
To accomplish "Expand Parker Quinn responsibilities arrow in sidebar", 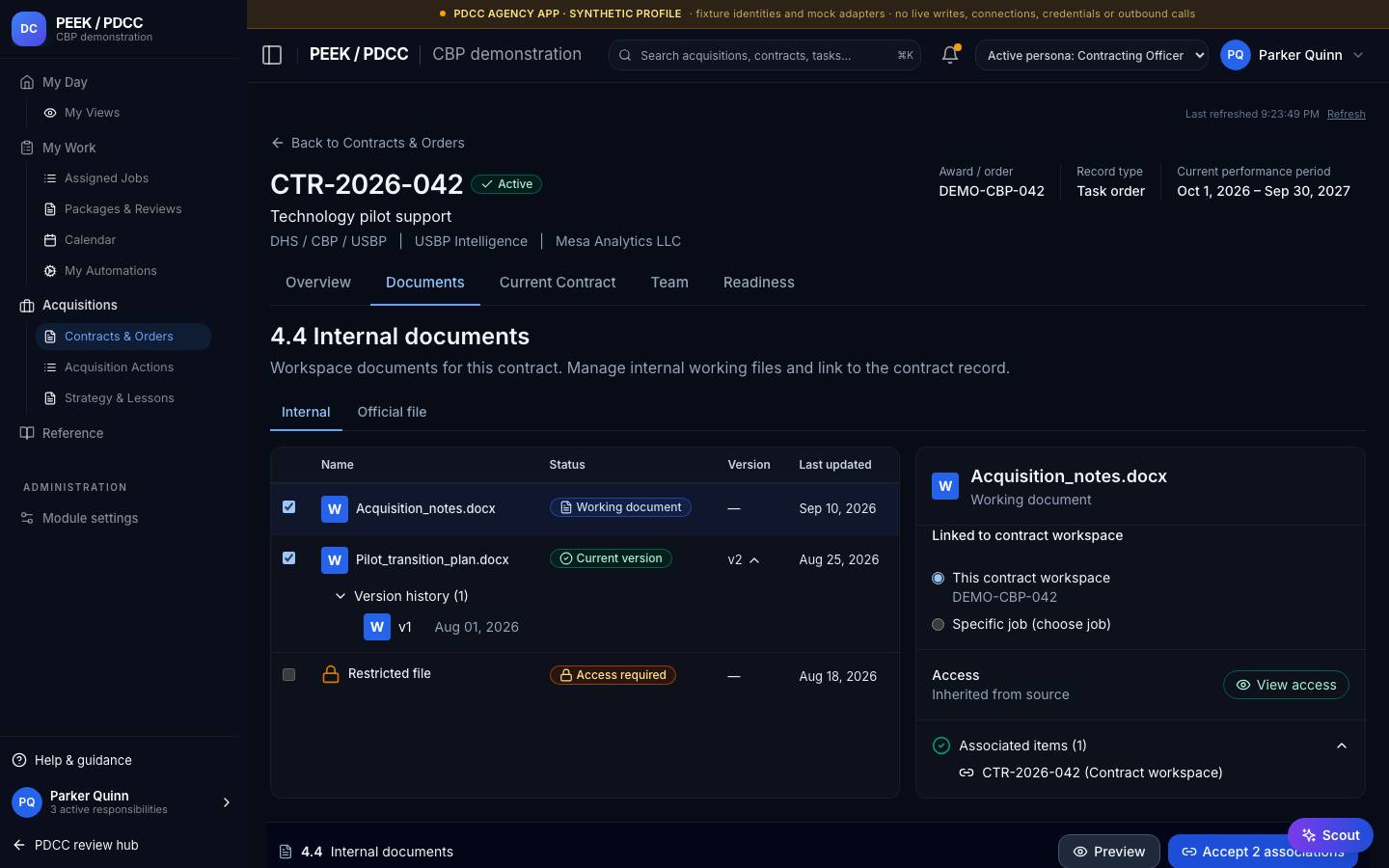I will (227, 802).
